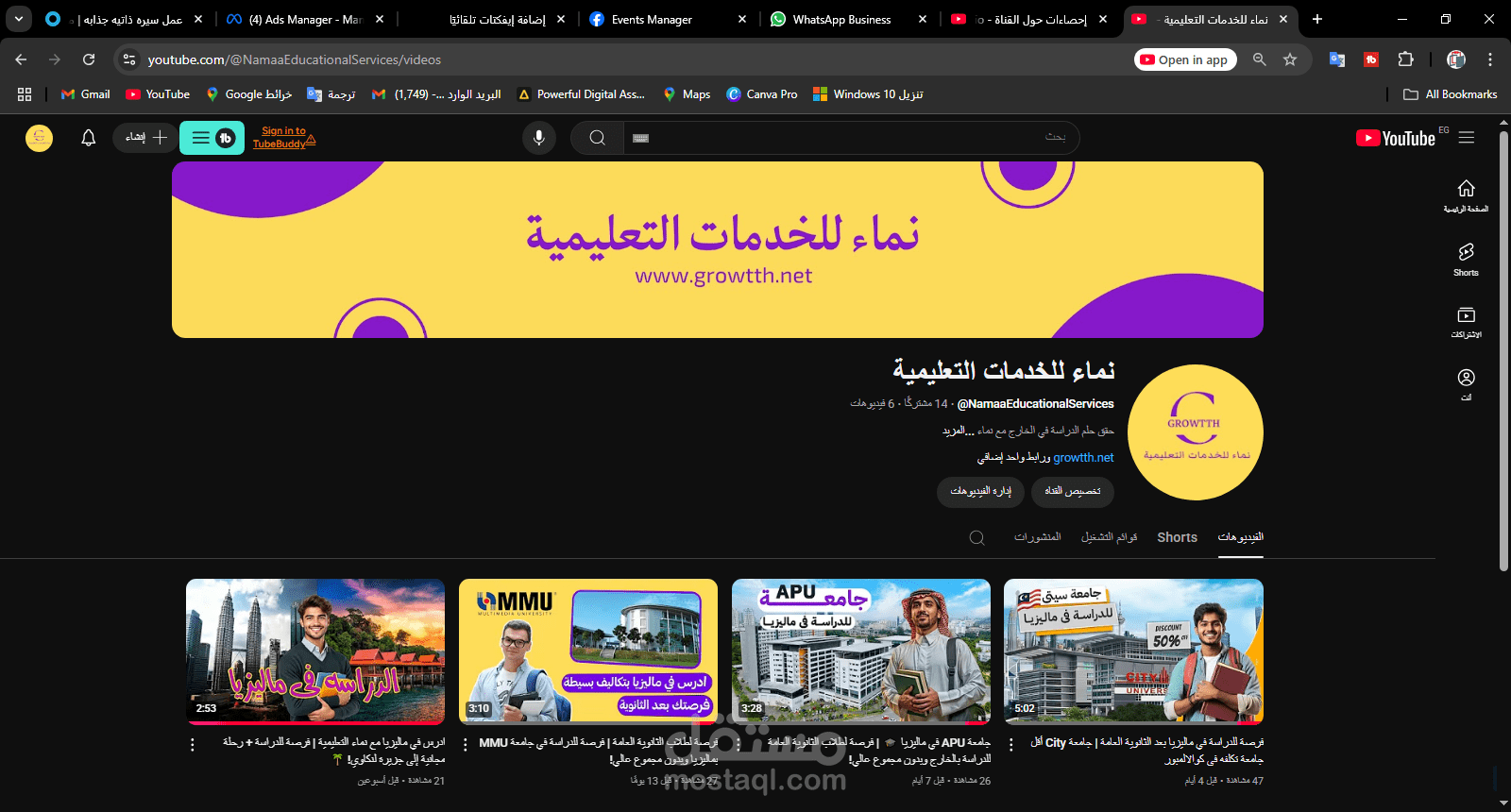
Task: Open the Powerful Digital Ass... bookmark
Action: tap(581, 94)
